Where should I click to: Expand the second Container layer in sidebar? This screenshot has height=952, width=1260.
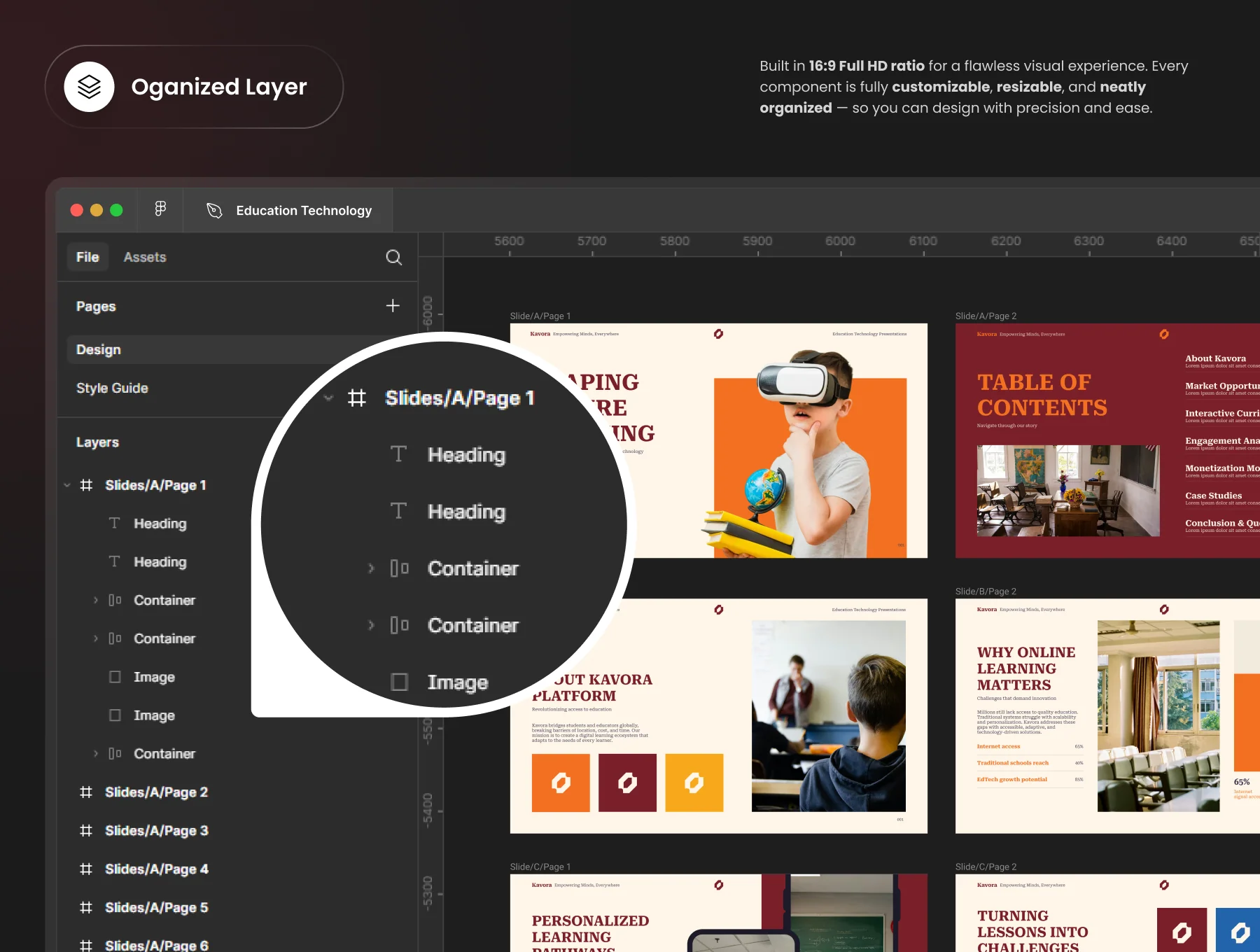click(x=96, y=638)
